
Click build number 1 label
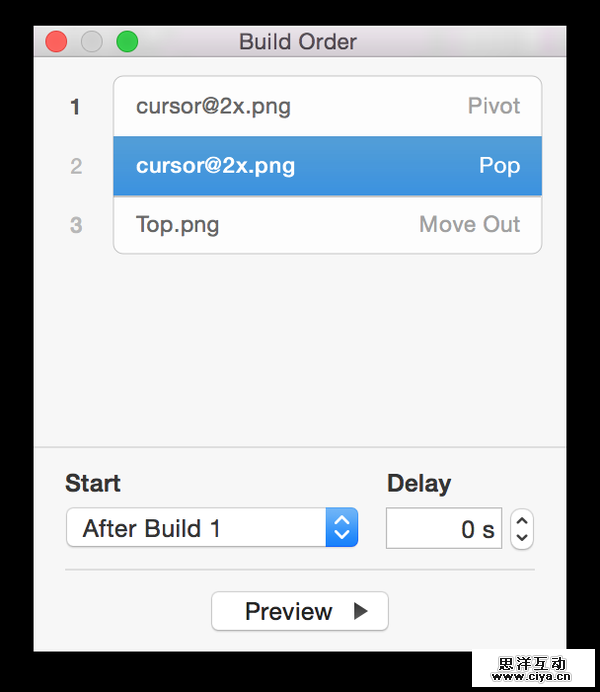[75, 107]
